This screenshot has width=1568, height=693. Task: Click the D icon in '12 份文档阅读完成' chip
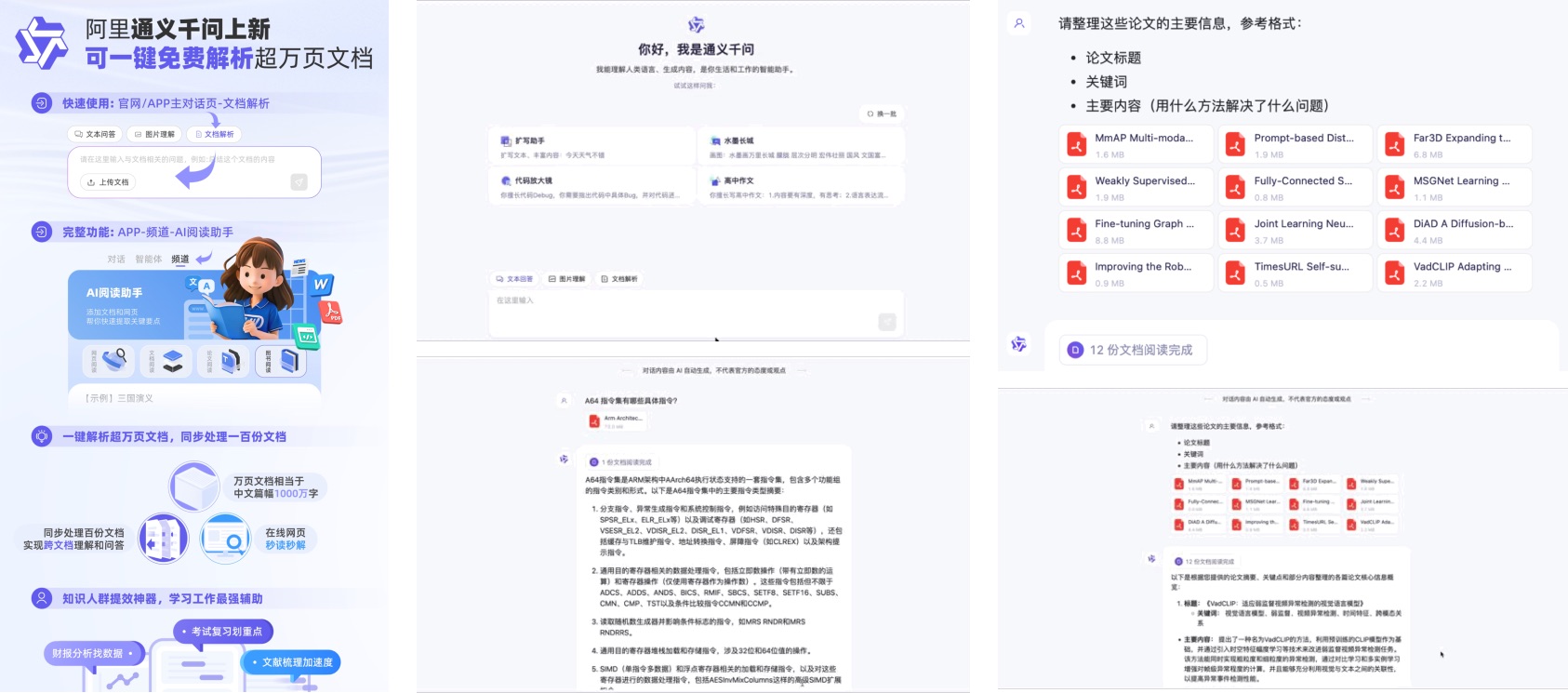point(1075,350)
